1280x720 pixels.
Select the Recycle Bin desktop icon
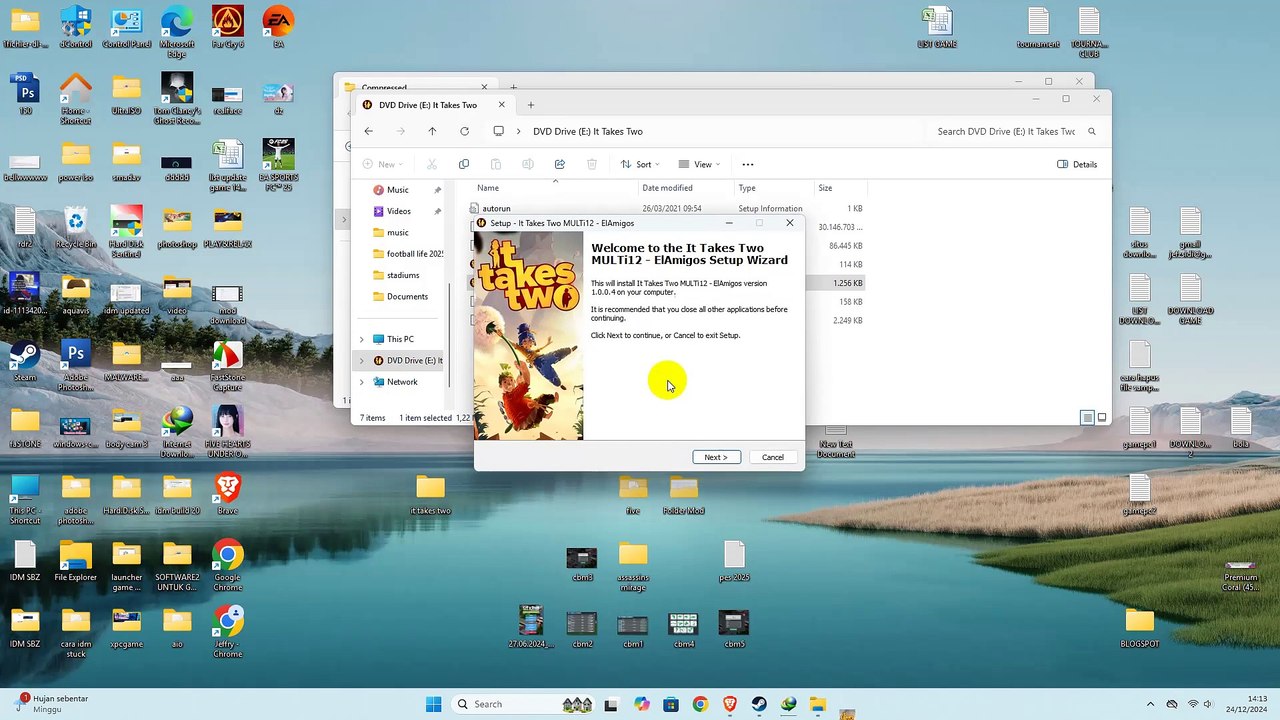76,228
